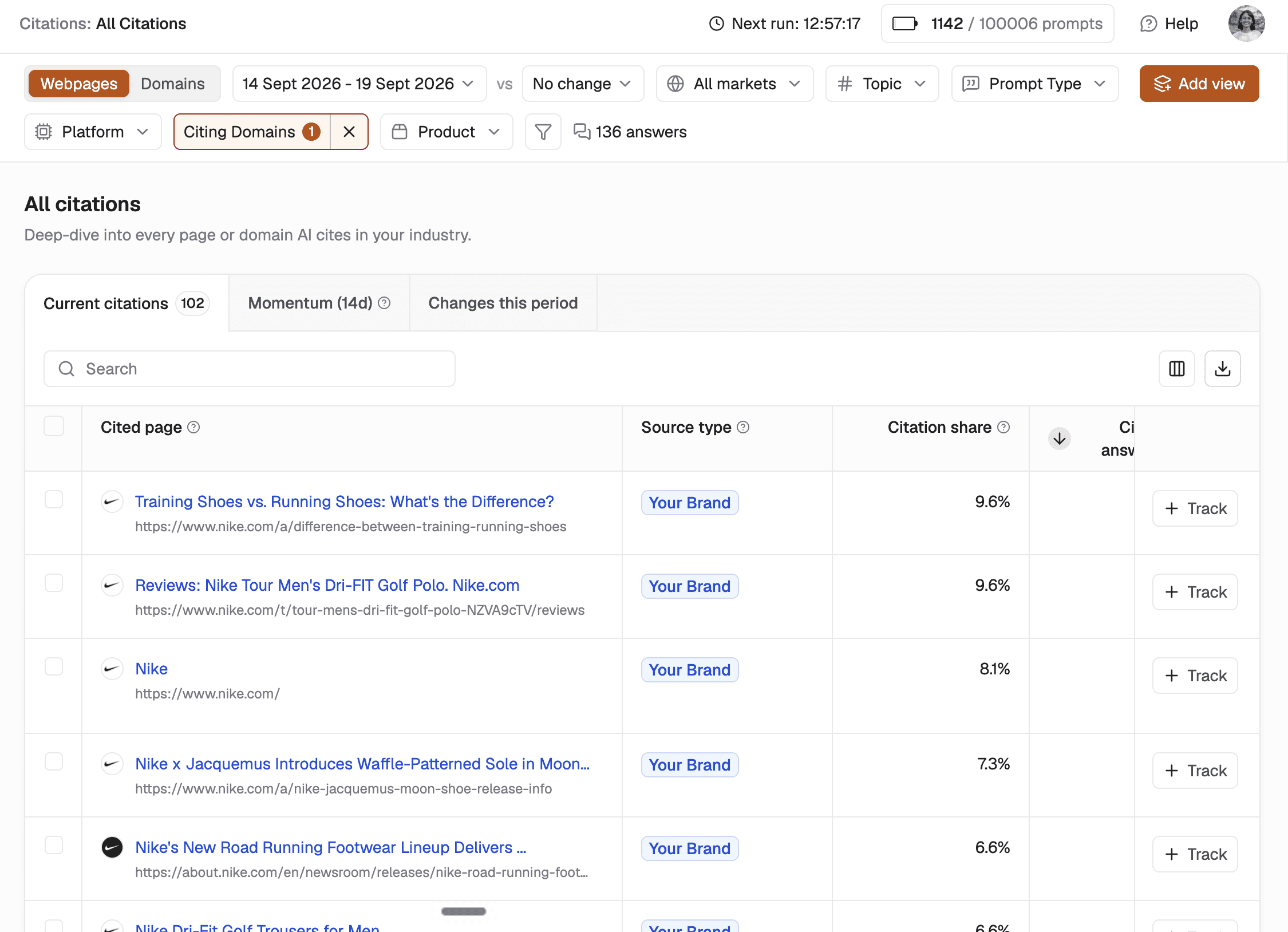Screen dimensions: 1288x932
Task: Sort by the descending arrow icon
Action: click(x=1060, y=439)
